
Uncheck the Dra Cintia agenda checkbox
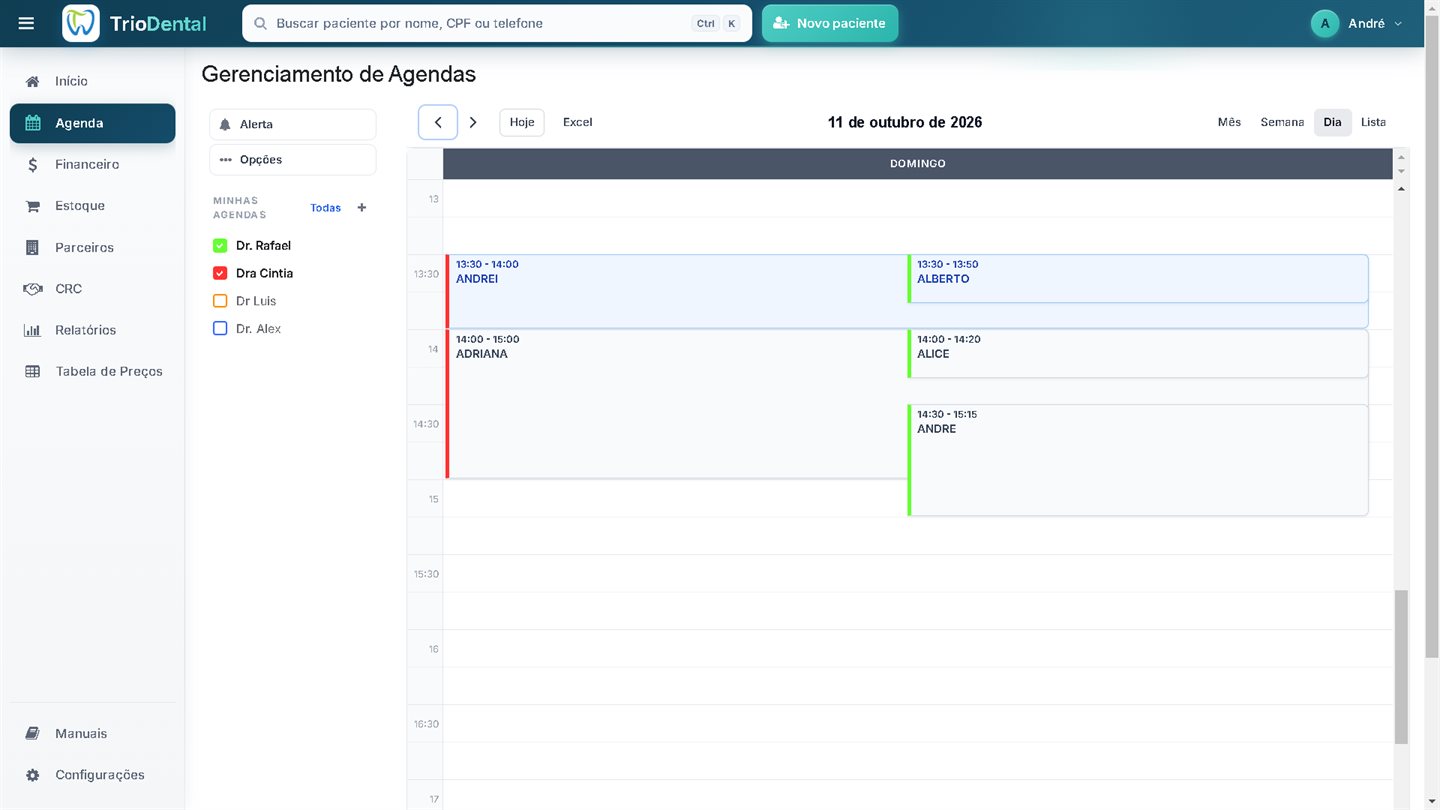pyautogui.click(x=220, y=273)
